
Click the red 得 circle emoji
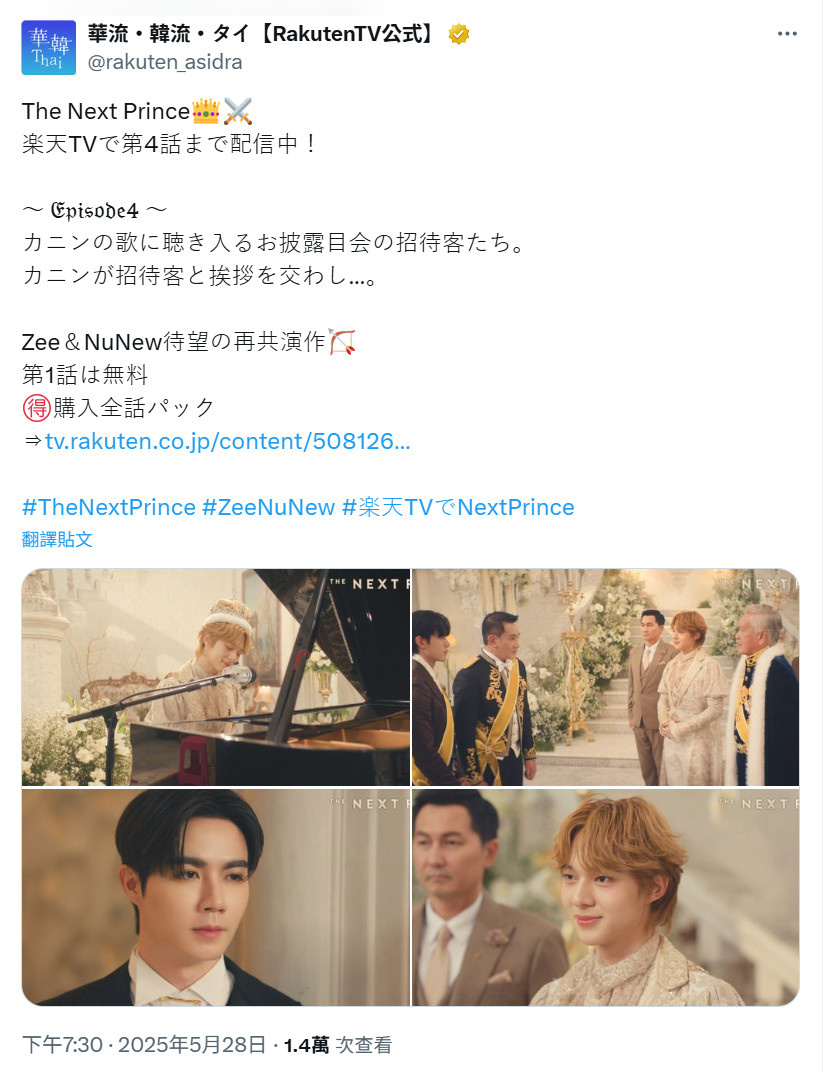[x=37, y=408]
